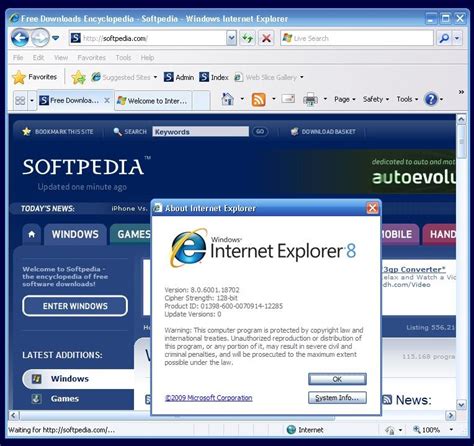Click vertical scrollbar down arrow
Screen dimensions: 474x446
(461, 405)
